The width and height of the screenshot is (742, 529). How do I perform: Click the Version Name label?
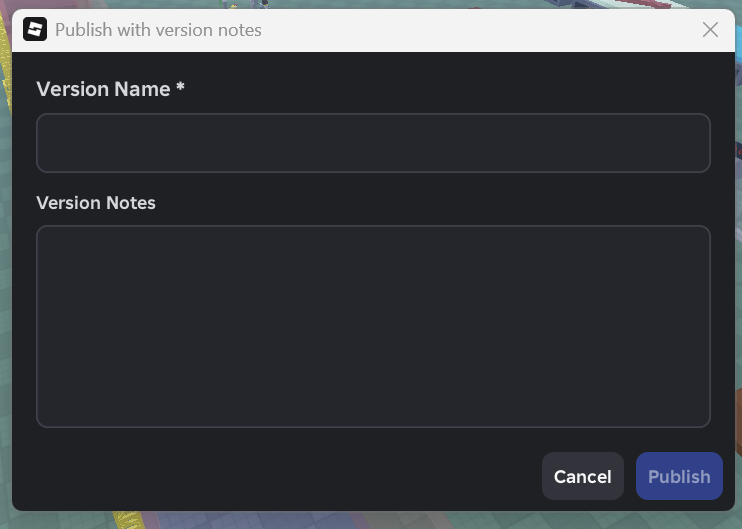pyautogui.click(x=103, y=89)
